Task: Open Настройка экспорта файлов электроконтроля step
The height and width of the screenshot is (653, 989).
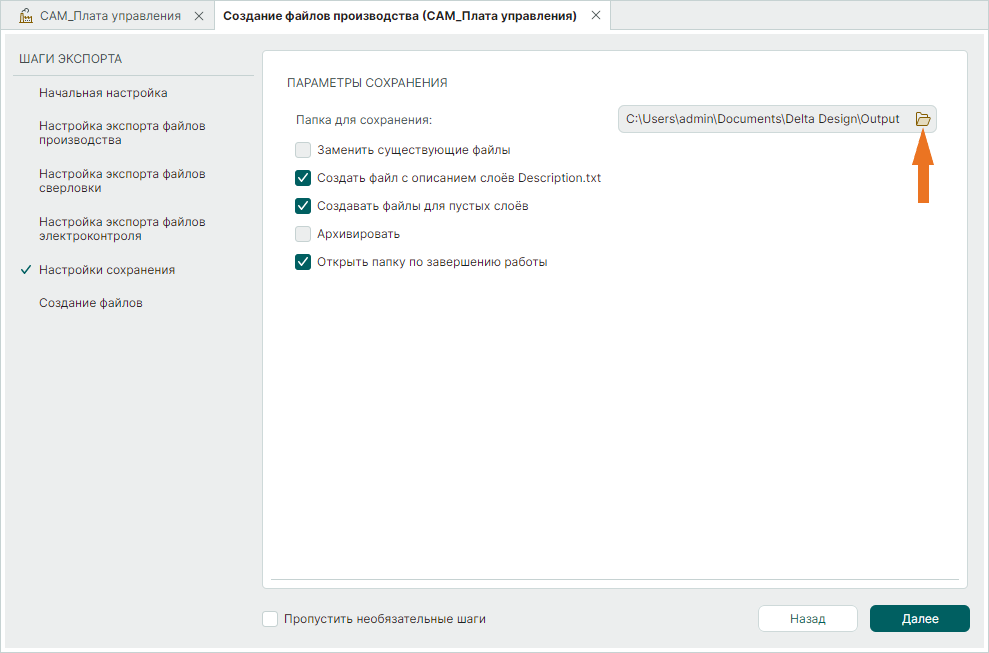Action: pyautogui.click(x=122, y=229)
